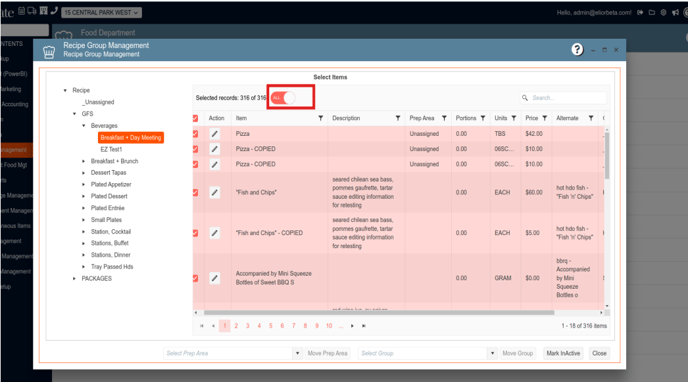Toggle the ALL records switch
688x382 pixels.
(283, 98)
